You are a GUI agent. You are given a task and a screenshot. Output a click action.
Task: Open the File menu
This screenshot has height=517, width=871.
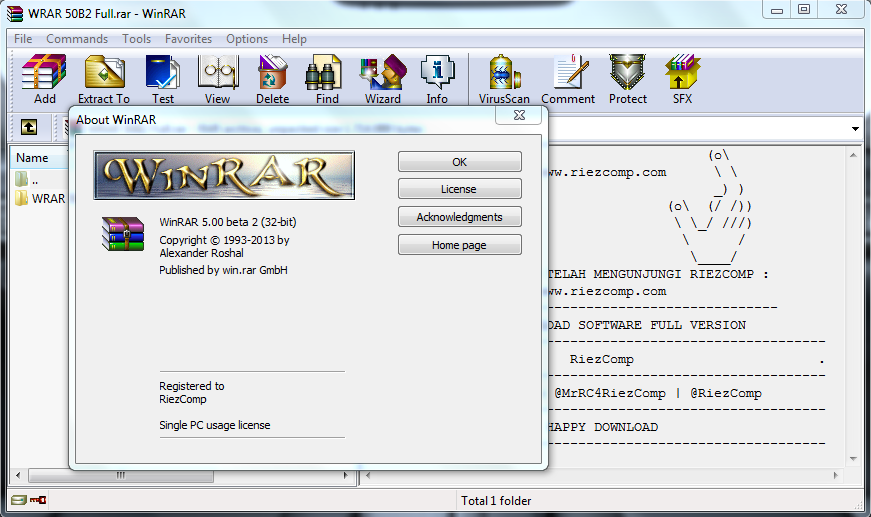point(23,39)
